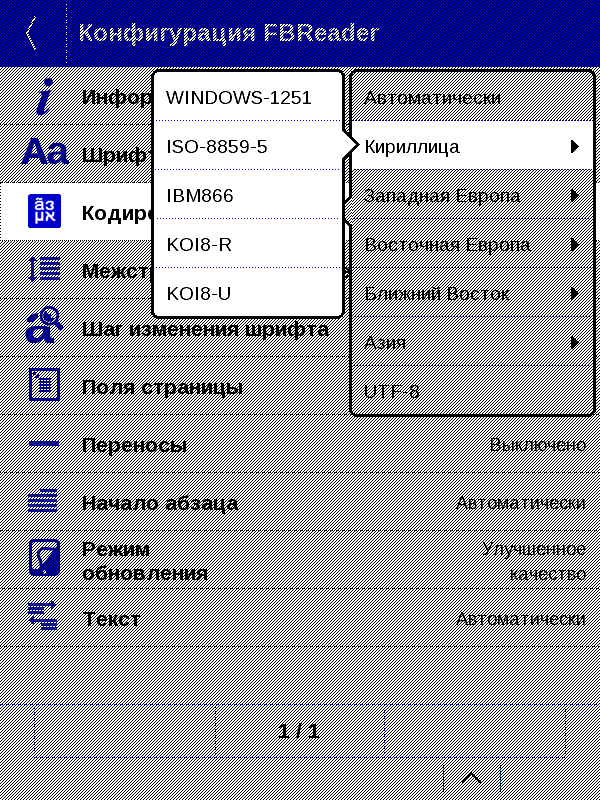Click the refresh mode icon

[x=44, y=558]
